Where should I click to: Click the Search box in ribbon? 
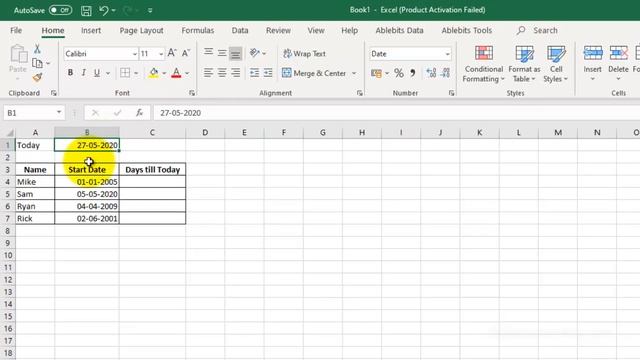[537, 30]
